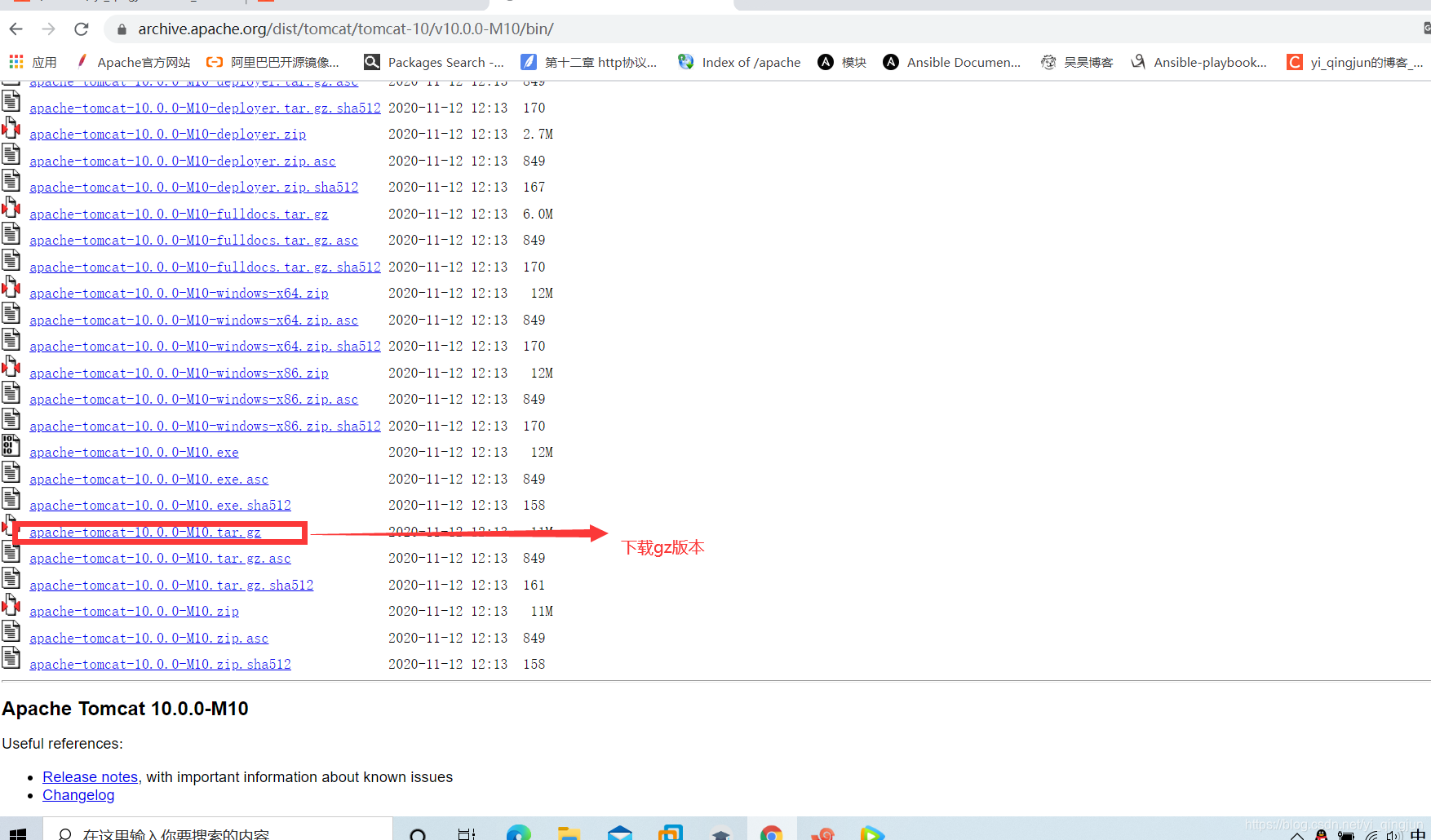Open apache-tomcat-10.0.0-M10.exe.sha512 checksum
The width and height of the screenshot is (1431, 840).
coord(160,505)
